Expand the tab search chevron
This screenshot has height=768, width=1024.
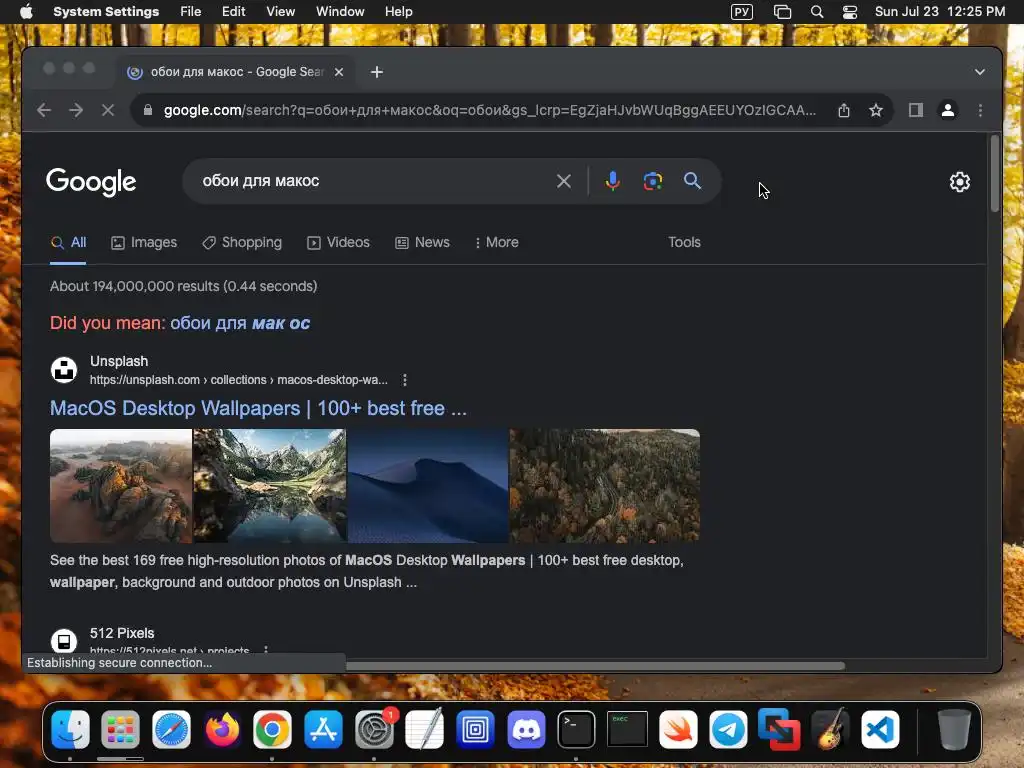(980, 72)
